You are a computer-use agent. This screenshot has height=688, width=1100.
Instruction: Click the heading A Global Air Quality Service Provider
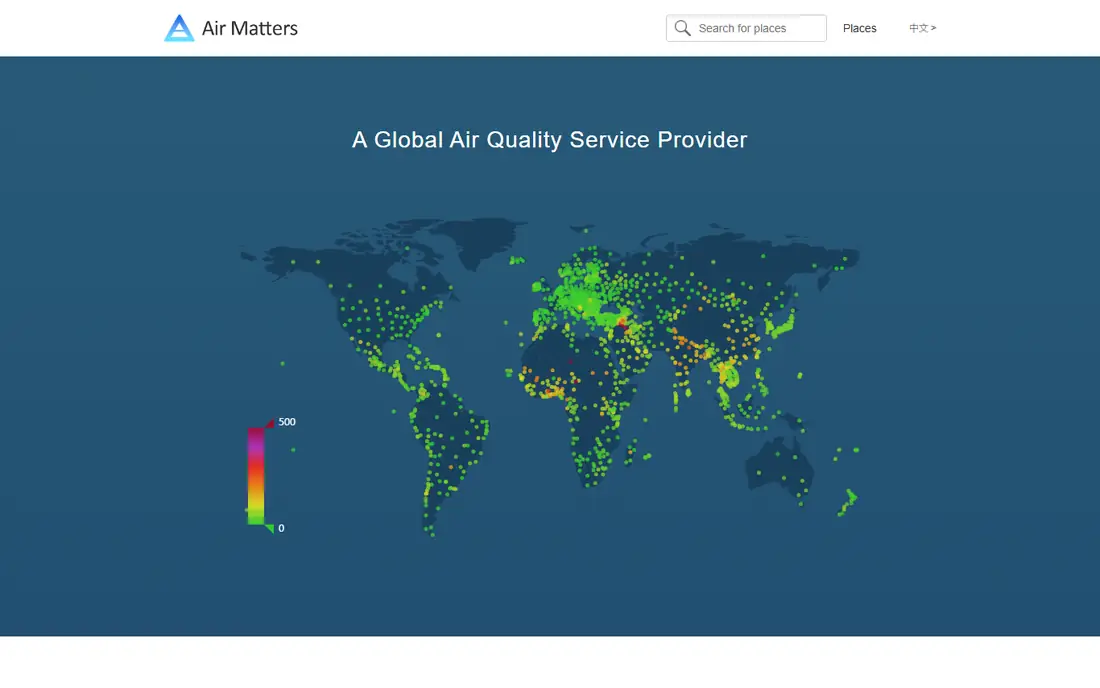[x=549, y=140]
